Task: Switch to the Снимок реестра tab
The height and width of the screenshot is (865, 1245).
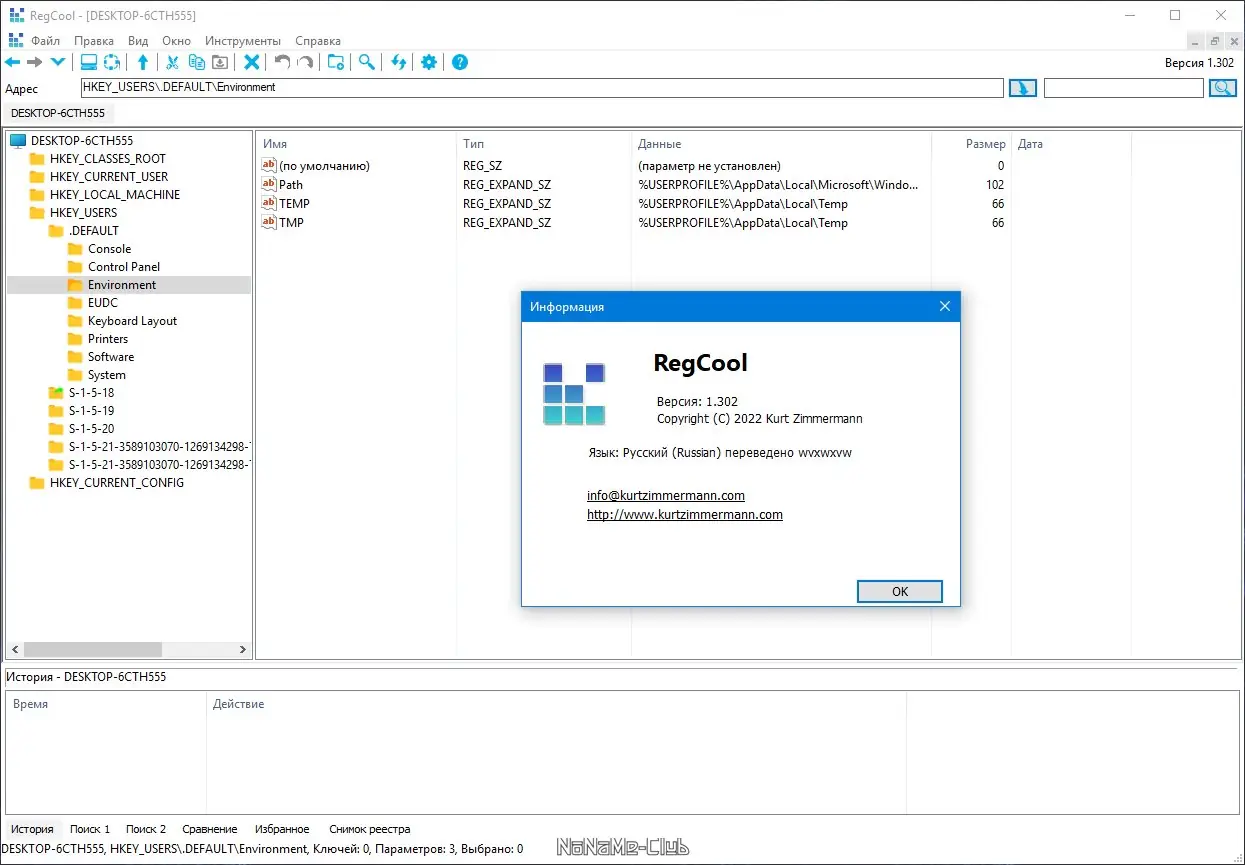Action: (370, 829)
